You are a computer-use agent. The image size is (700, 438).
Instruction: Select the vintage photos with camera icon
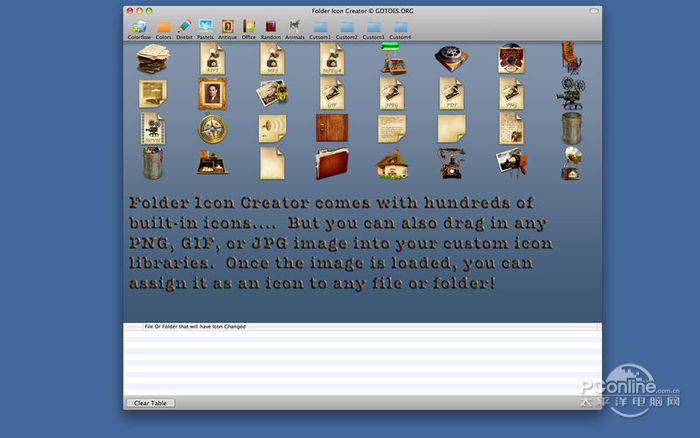[x=272, y=93]
